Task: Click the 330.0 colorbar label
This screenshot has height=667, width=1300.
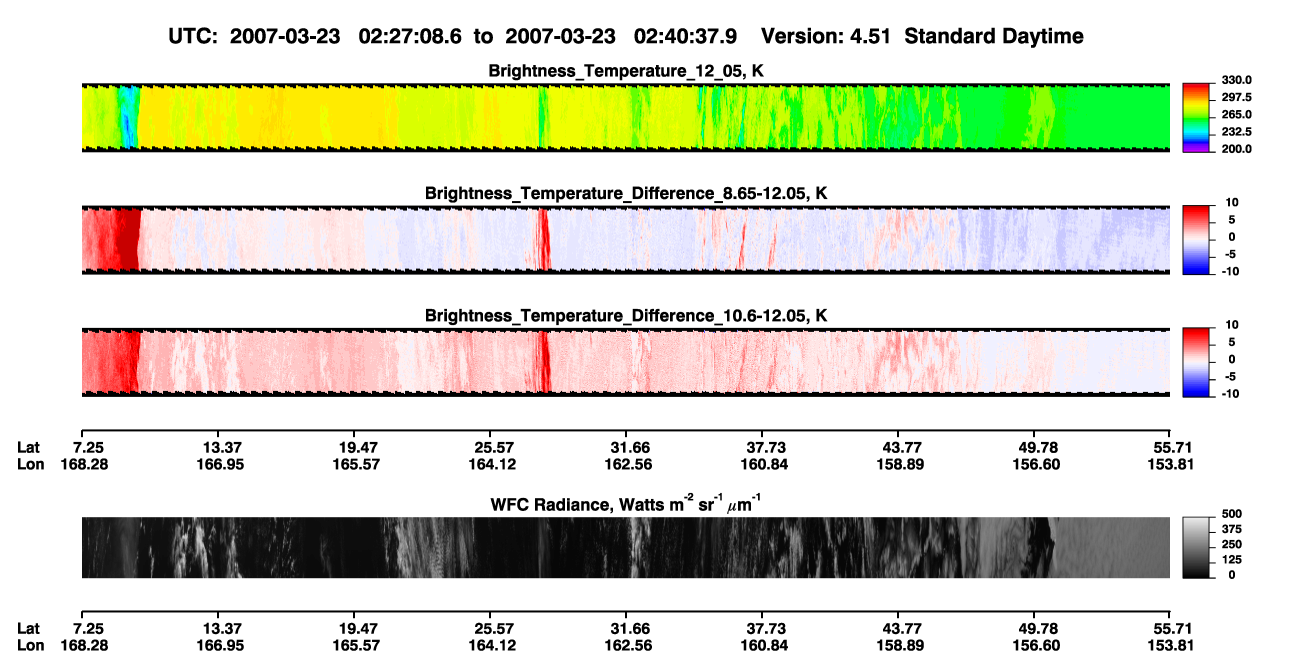Action: [1236, 80]
